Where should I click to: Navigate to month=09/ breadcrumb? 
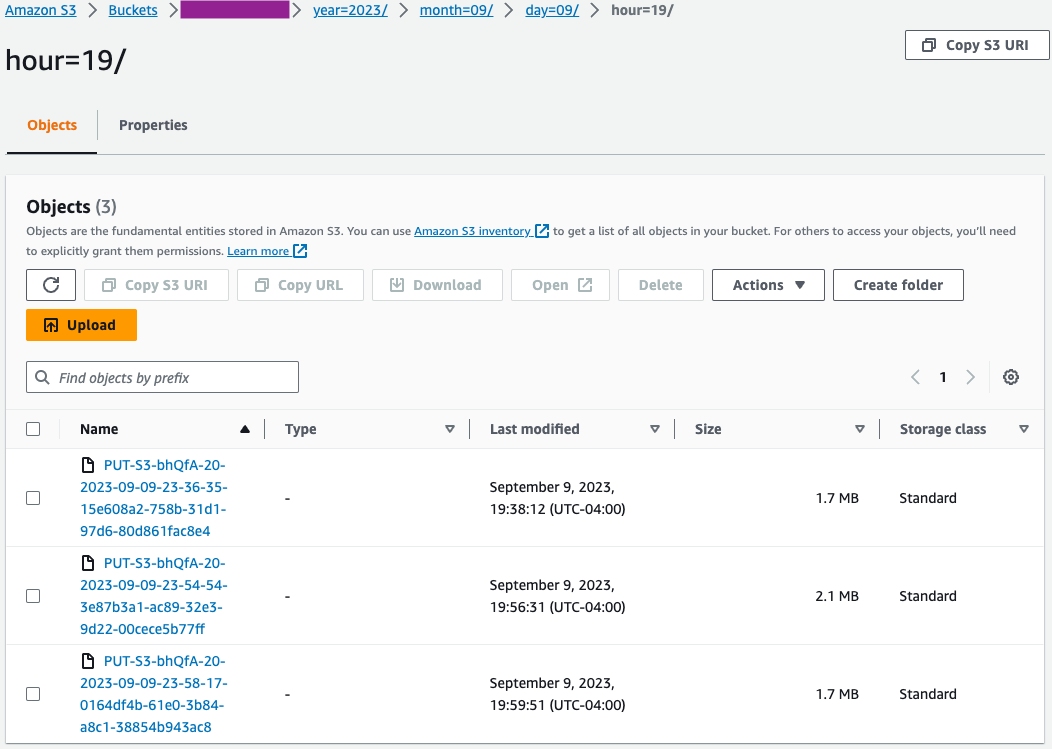coord(456,11)
